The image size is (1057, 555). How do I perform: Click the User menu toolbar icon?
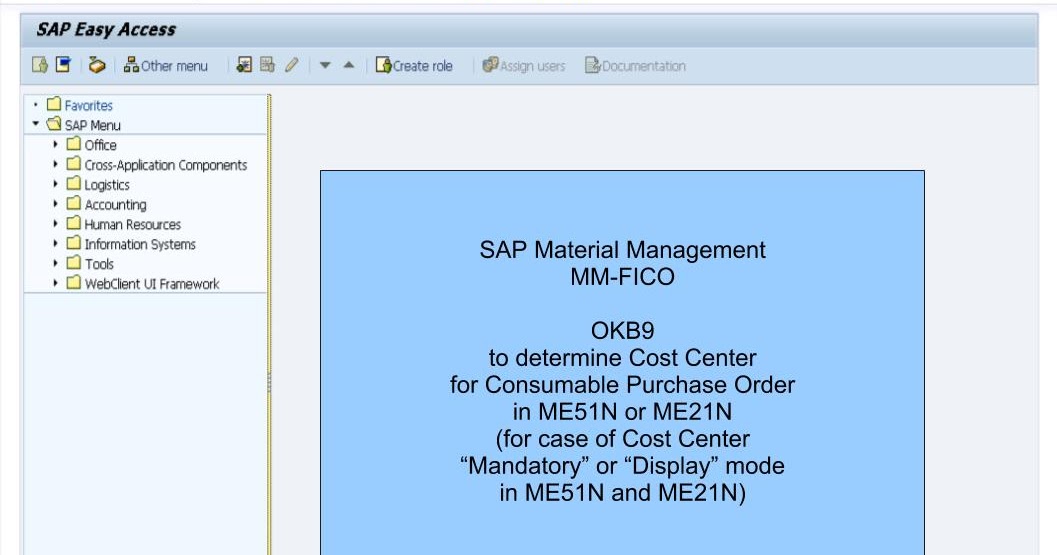click(x=39, y=65)
